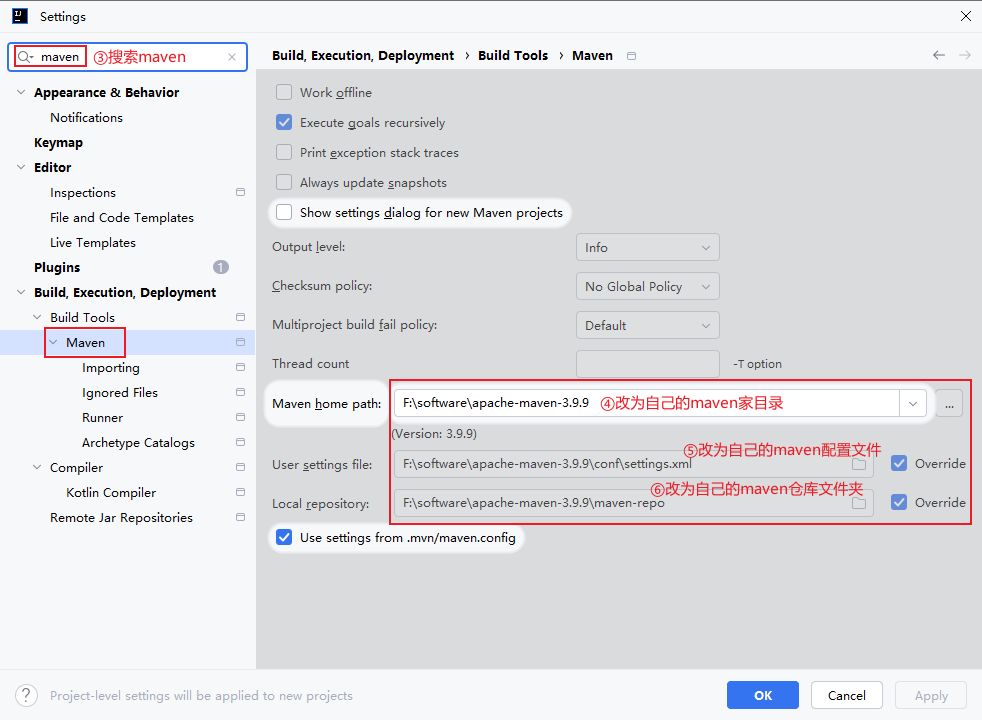The width and height of the screenshot is (982, 720).
Task: Click project-level icon on Archetype Catalogs row
Action: pyautogui.click(x=240, y=443)
